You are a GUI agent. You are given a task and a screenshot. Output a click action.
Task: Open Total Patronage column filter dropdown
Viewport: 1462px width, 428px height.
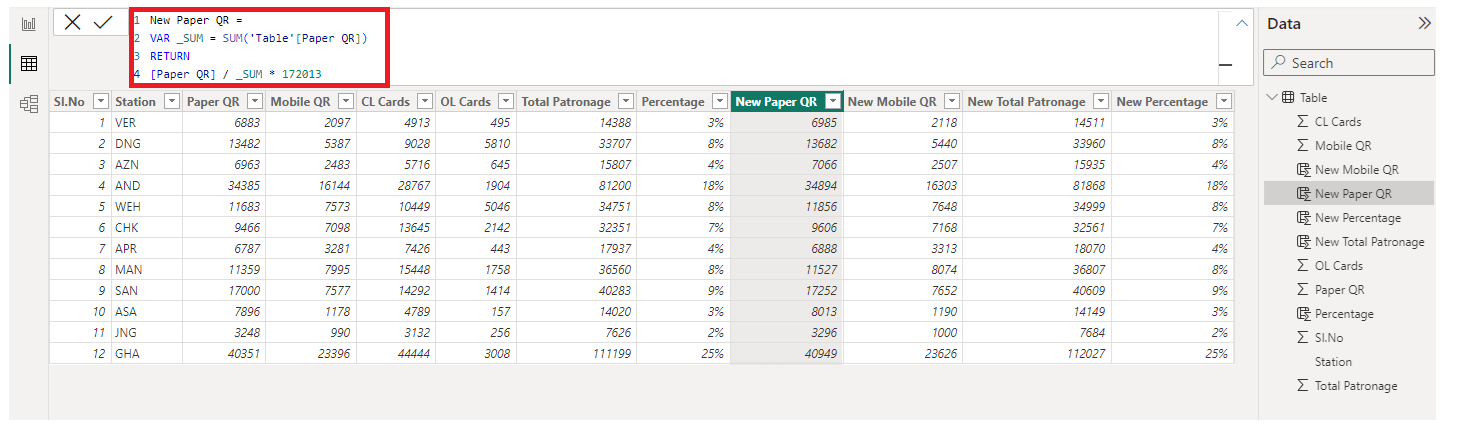click(x=625, y=102)
